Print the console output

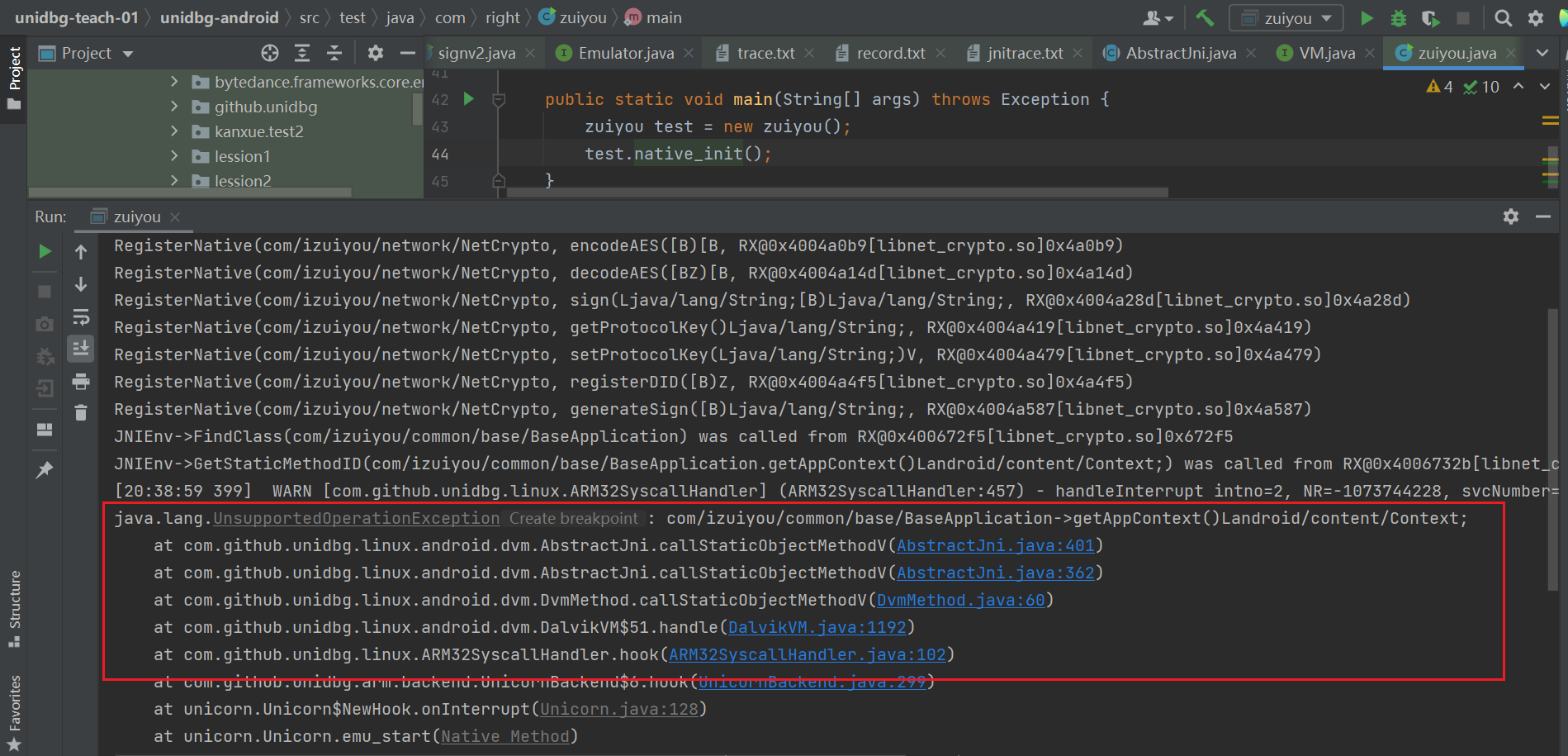pyautogui.click(x=80, y=382)
